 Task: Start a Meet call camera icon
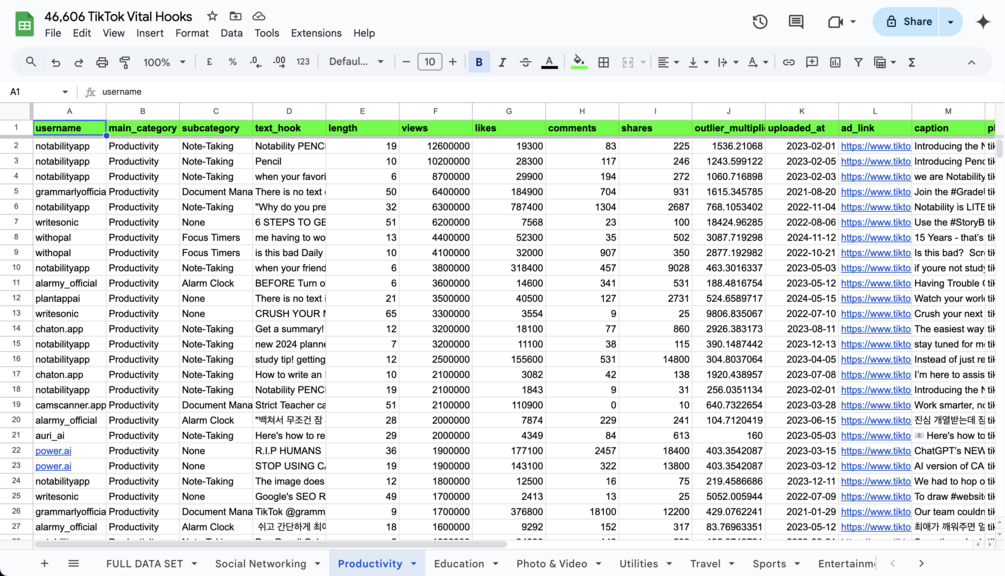click(x=835, y=22)
